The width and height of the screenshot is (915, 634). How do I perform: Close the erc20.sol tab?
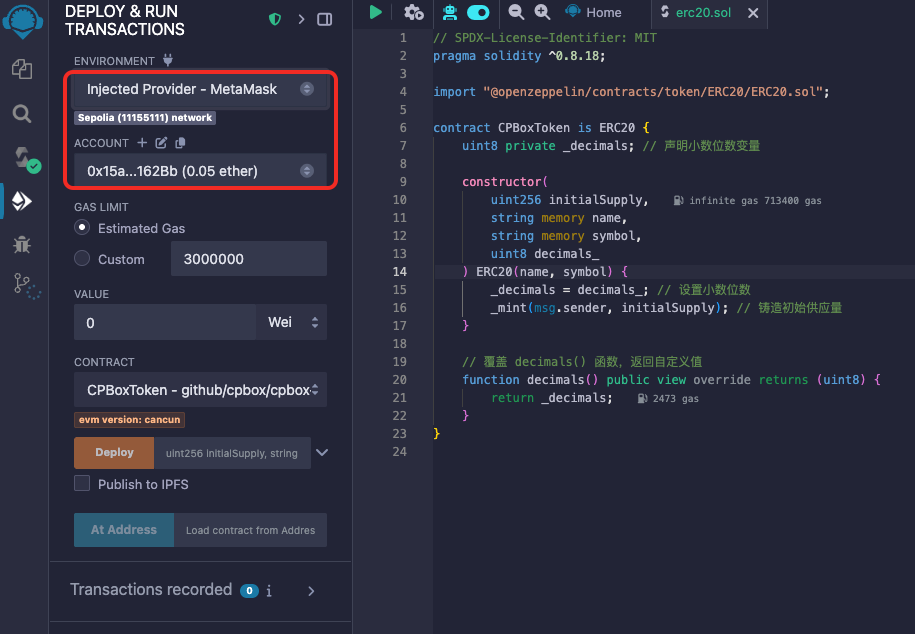click(x=753, y=13)
